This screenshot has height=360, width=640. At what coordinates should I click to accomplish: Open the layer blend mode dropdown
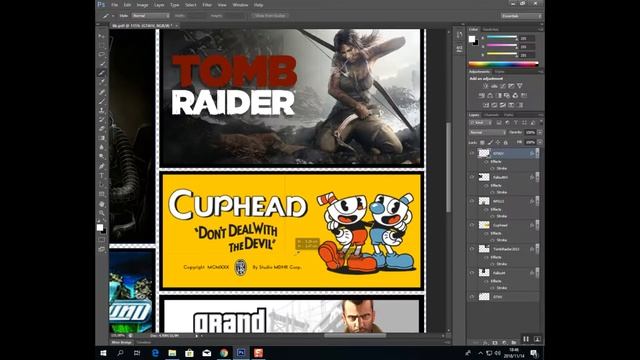pyautogui.click(x=487, y=133)
